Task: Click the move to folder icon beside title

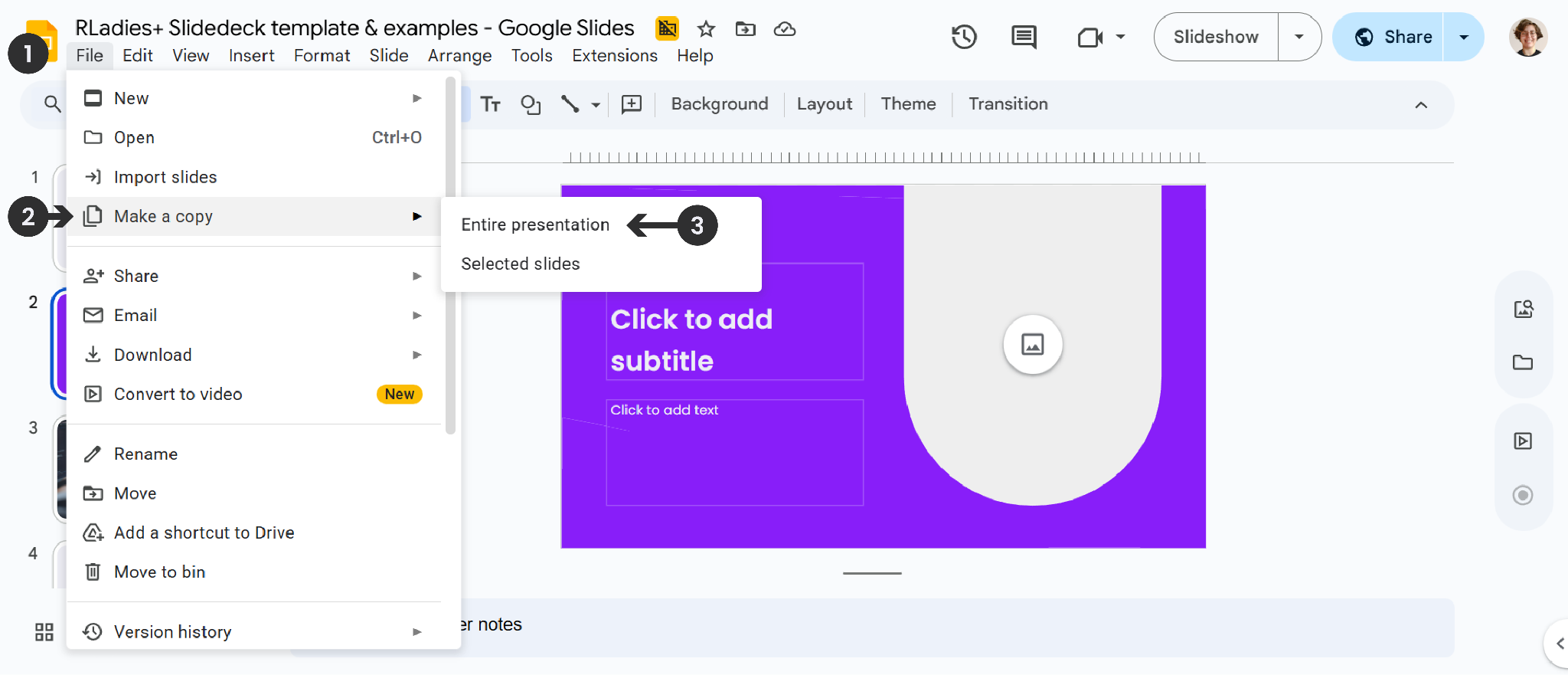Action: tap(745, 29)
